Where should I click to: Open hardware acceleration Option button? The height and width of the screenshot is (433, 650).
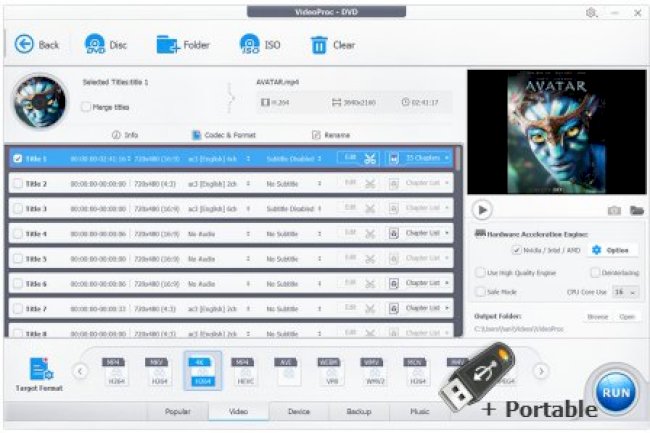tap(611, 250)
